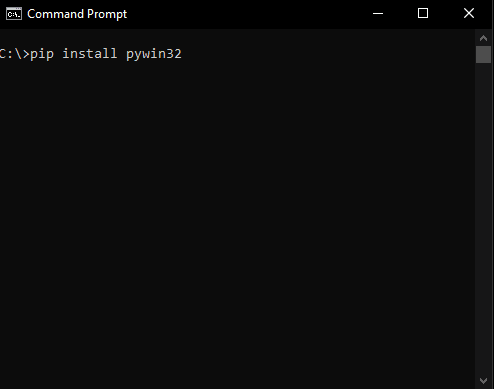Click the "pywin32" package name text
The height and width of the screenshot is (389, 494).
154,54
